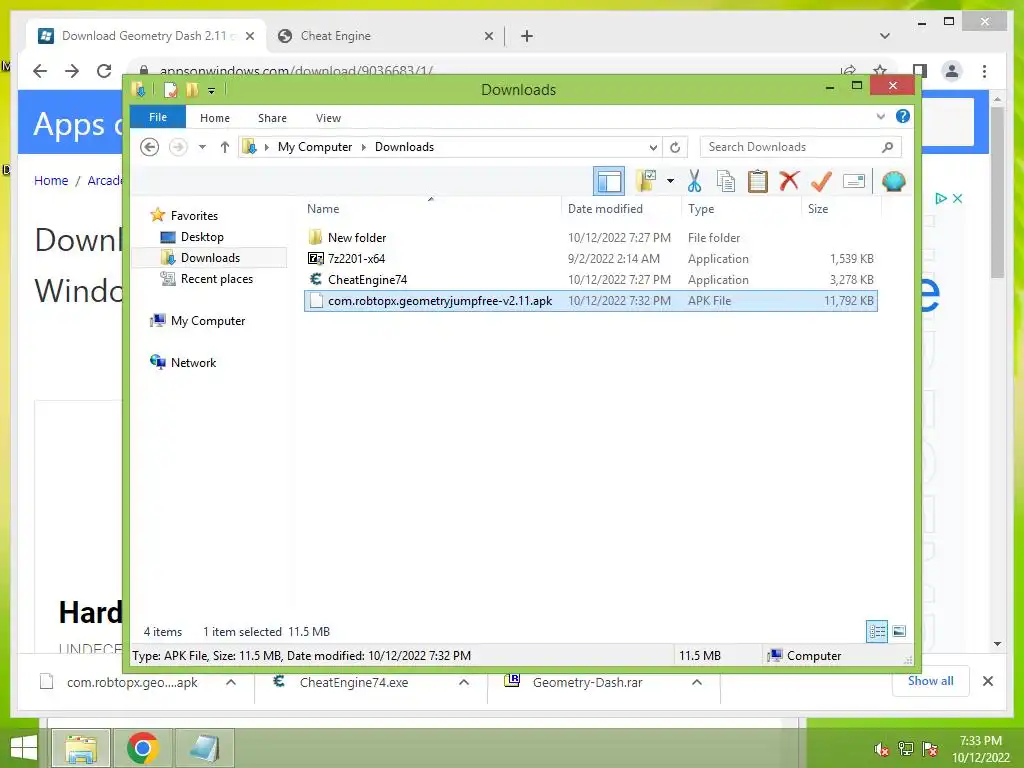Viewport: 1024px width, 768px height.
Task: Switch to Details view in status bar
Action: pyautogui.click(x=876, y=631)
